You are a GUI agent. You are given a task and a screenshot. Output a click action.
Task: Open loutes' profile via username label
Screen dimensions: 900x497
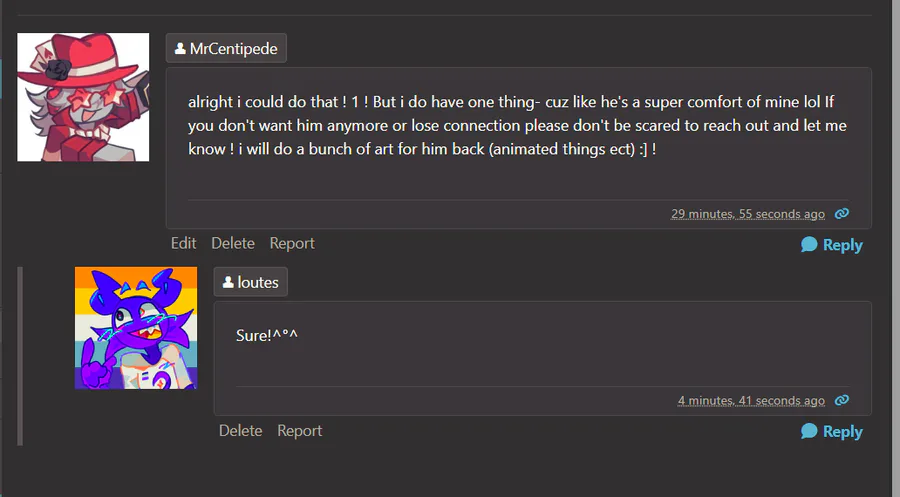pyautogui.click(x=258, y=283)
